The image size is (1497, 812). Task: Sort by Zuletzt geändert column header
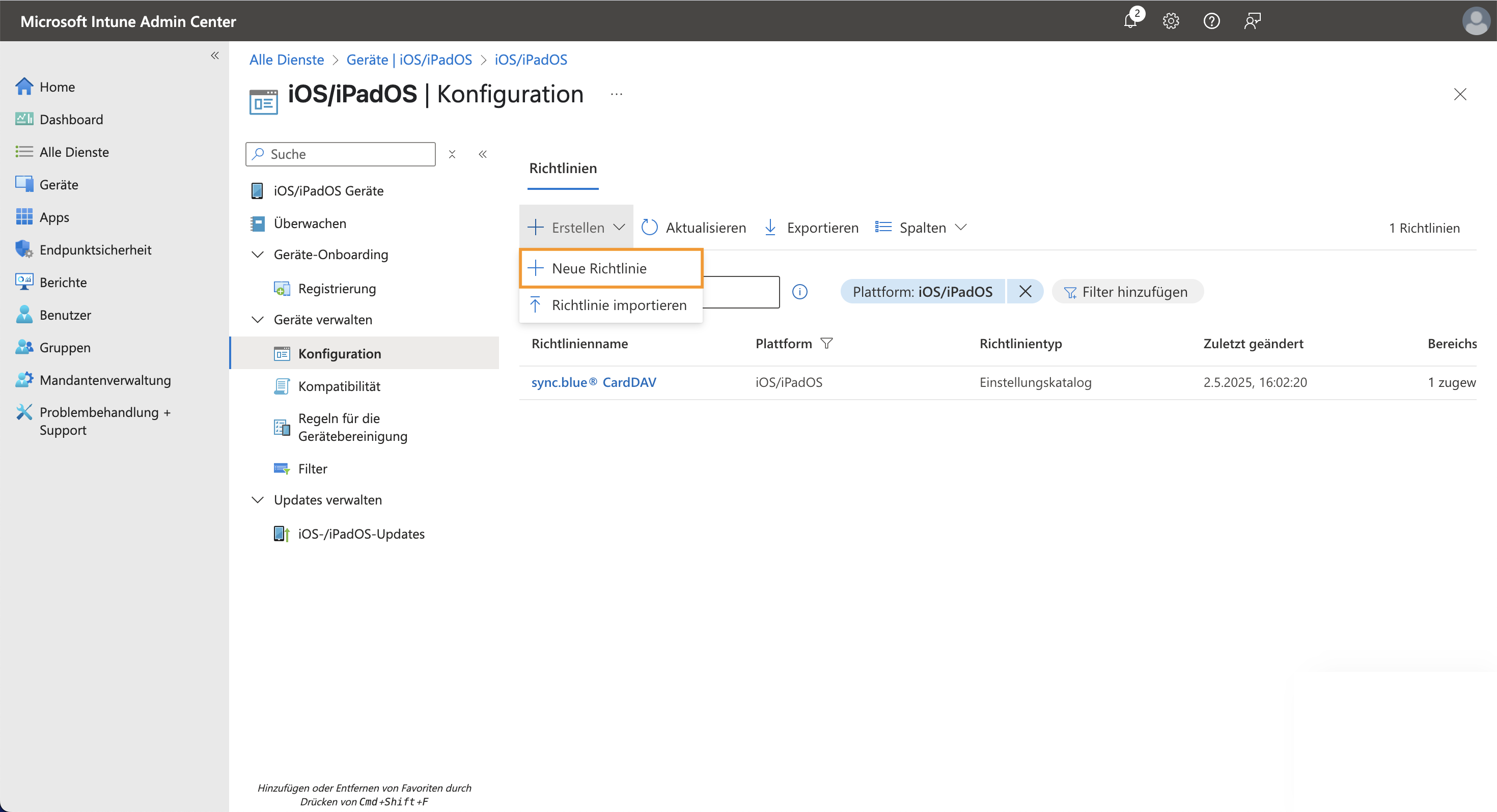pos(1253,343)
